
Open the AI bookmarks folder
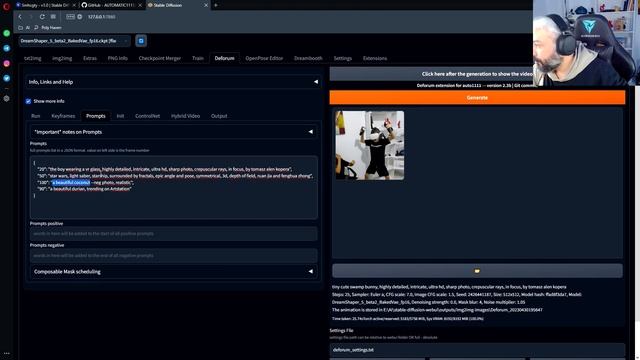[24, 28]
